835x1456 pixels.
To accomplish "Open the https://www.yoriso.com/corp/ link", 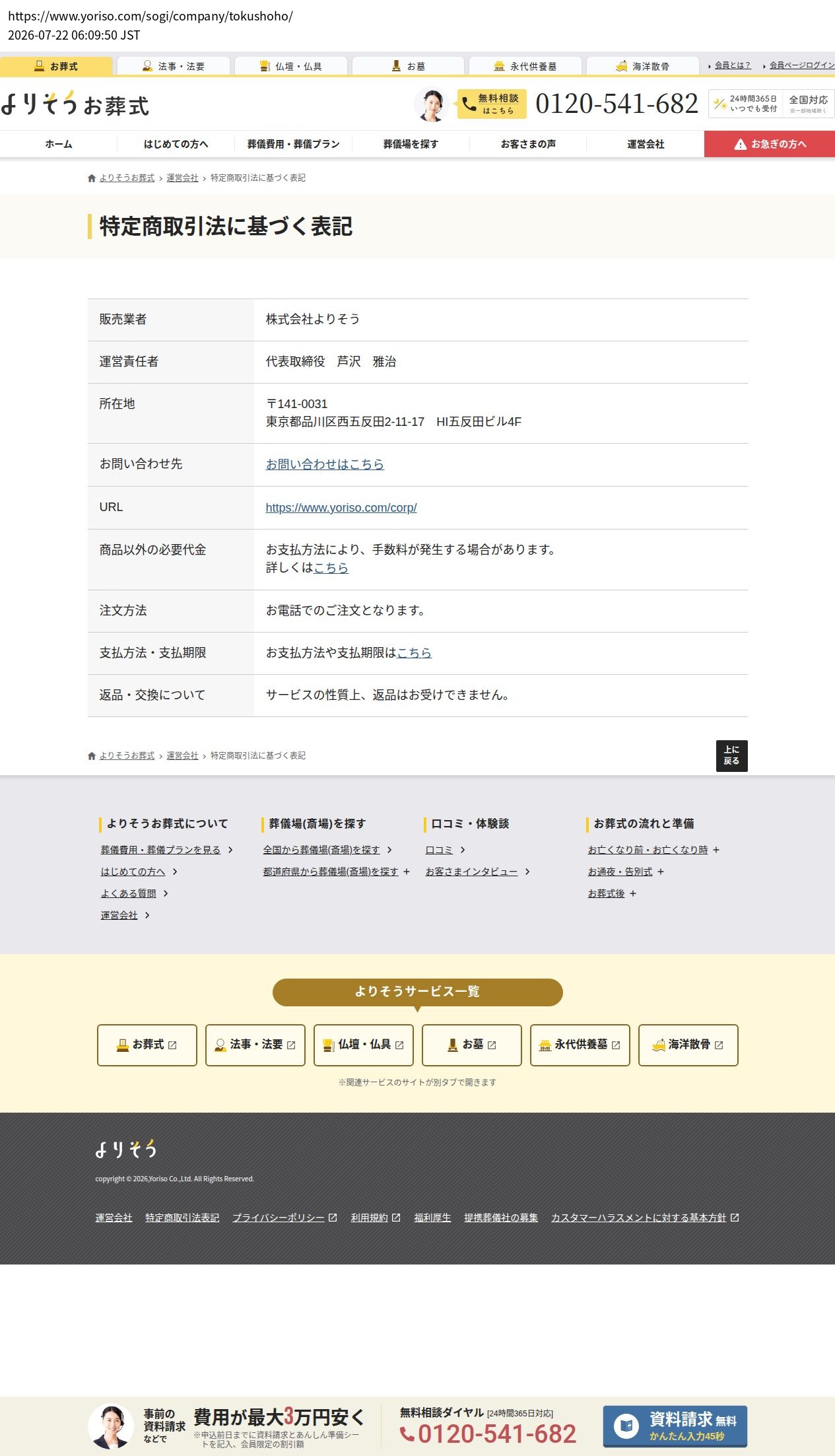I will pyautogui.click(x=341, y=508).
